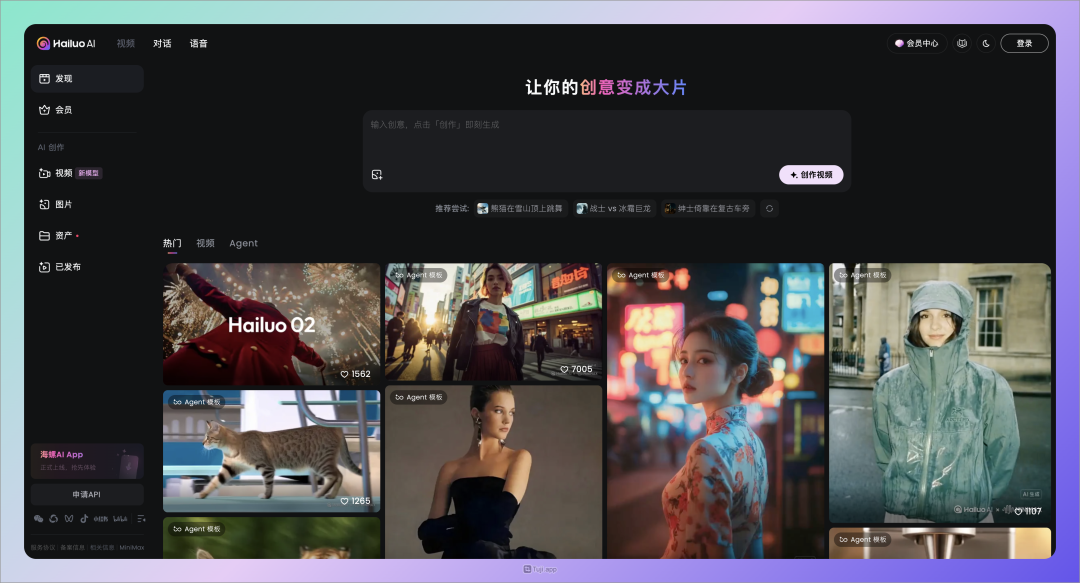Click the open-book tutorial icon
The width and height of the screenshot is (1080, 583).
(962, 43)
